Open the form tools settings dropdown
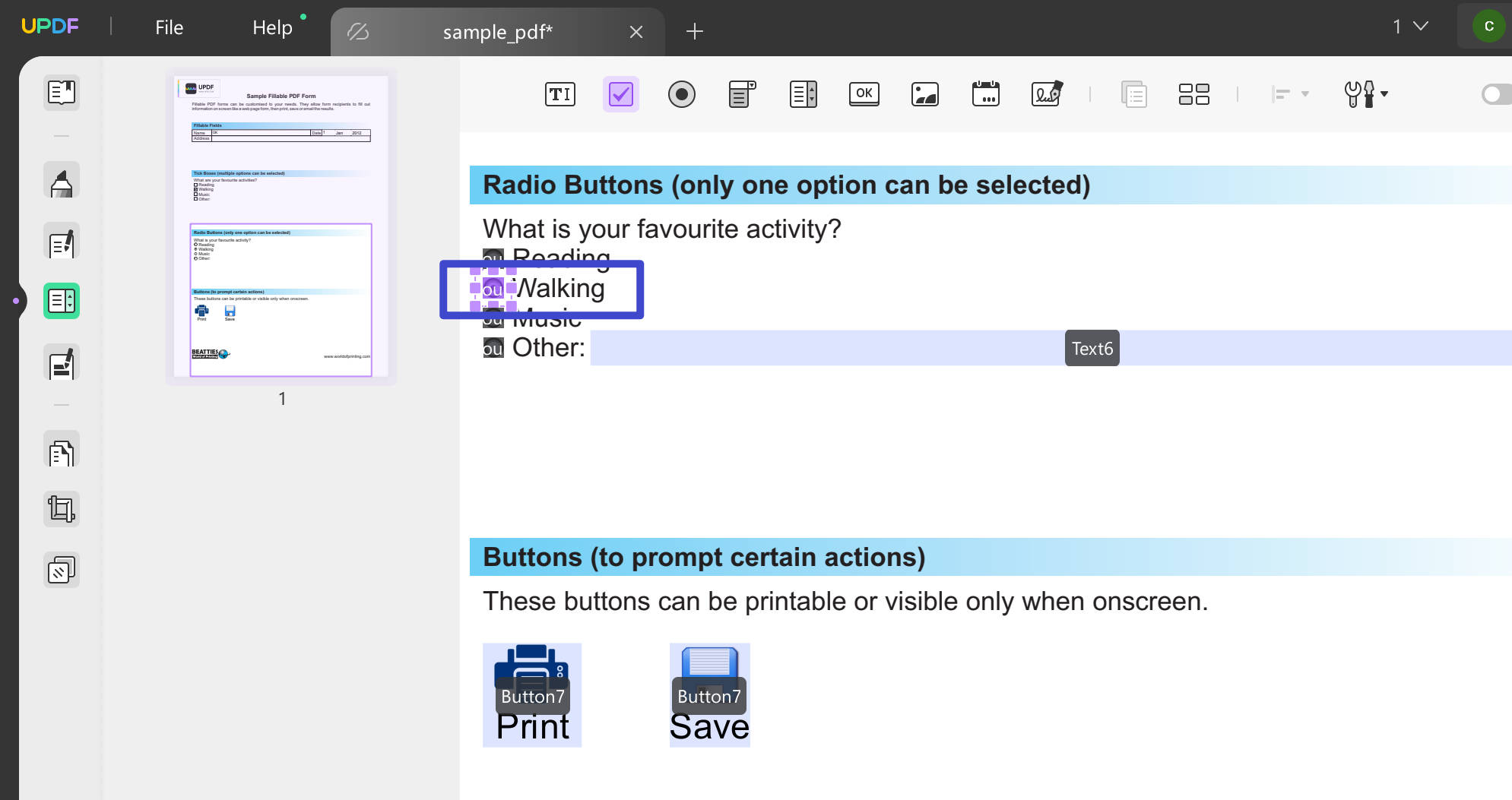The image size is (1512, 800). pyautogui.click(x=1365, y=94)
